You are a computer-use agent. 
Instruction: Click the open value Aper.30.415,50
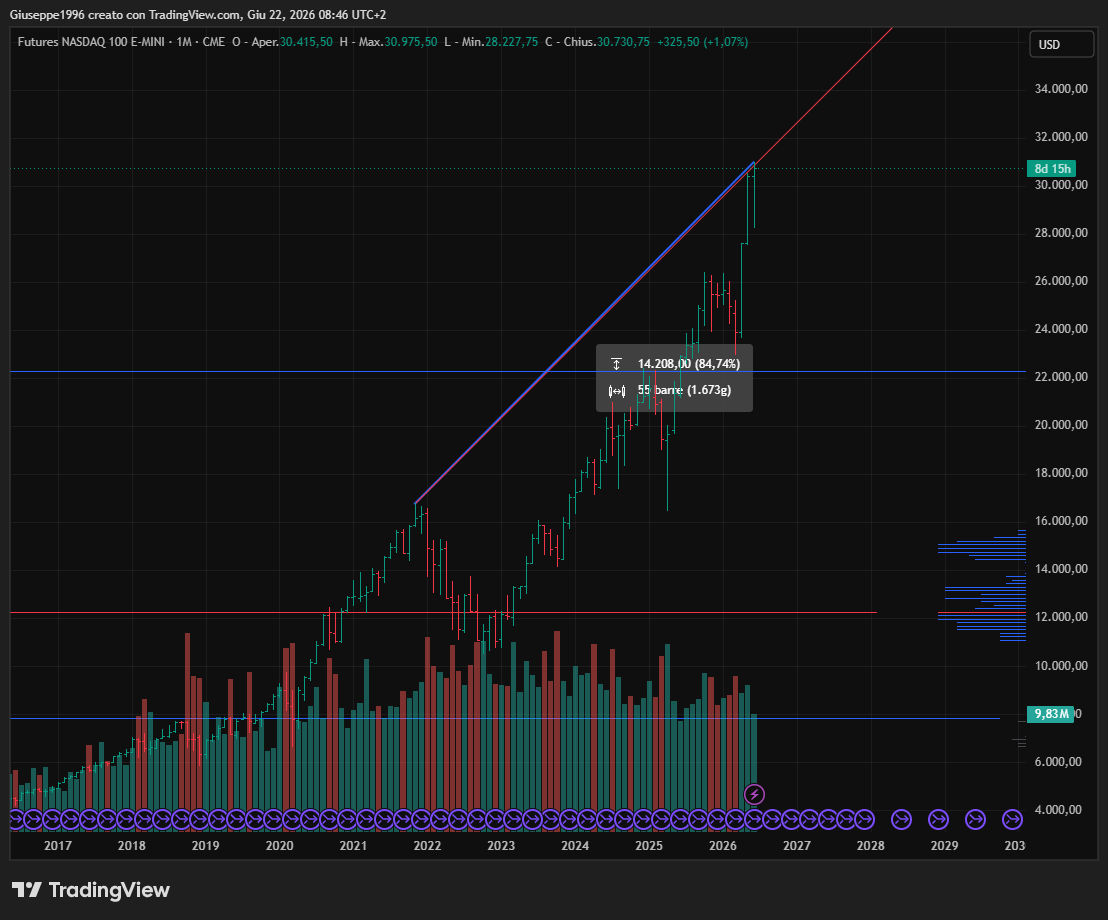click(292, 42)
